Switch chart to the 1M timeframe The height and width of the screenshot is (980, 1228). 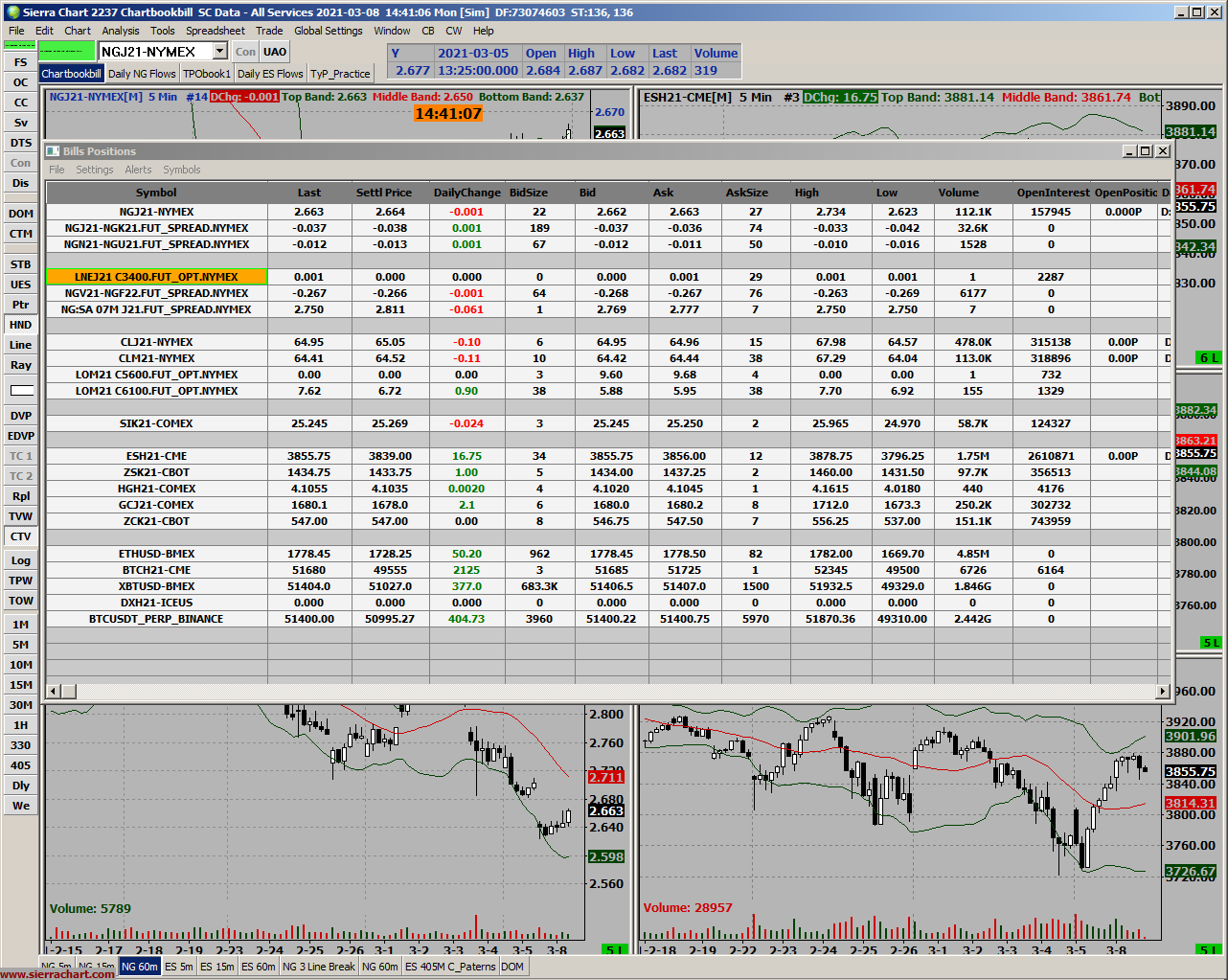21,625
